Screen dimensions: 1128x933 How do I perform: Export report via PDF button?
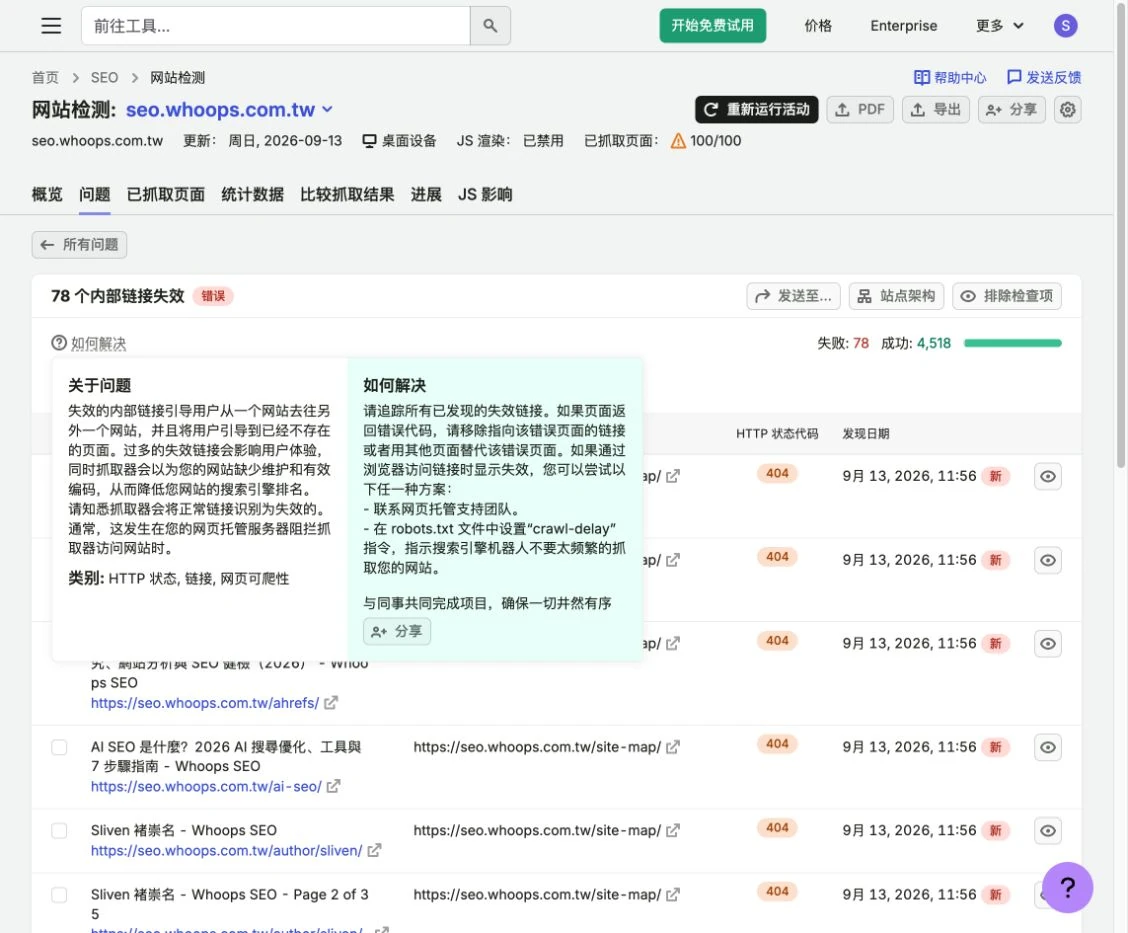click(x=860, y=109)
